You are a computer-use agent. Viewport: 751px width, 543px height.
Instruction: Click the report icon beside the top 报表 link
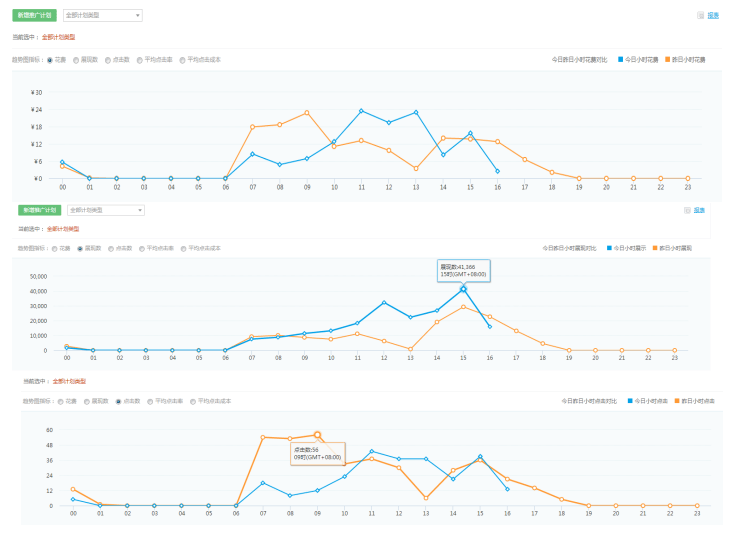[x=700, y=16]
